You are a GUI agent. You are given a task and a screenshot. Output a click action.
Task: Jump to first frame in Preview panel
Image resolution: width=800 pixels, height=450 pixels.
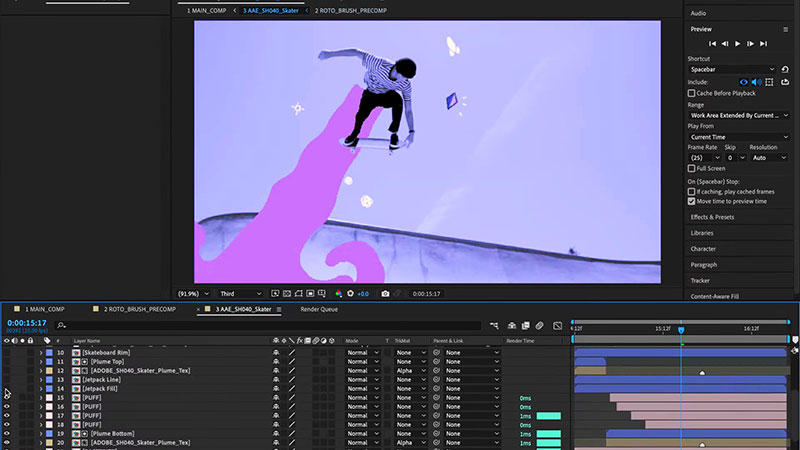(x=712, y=44)
